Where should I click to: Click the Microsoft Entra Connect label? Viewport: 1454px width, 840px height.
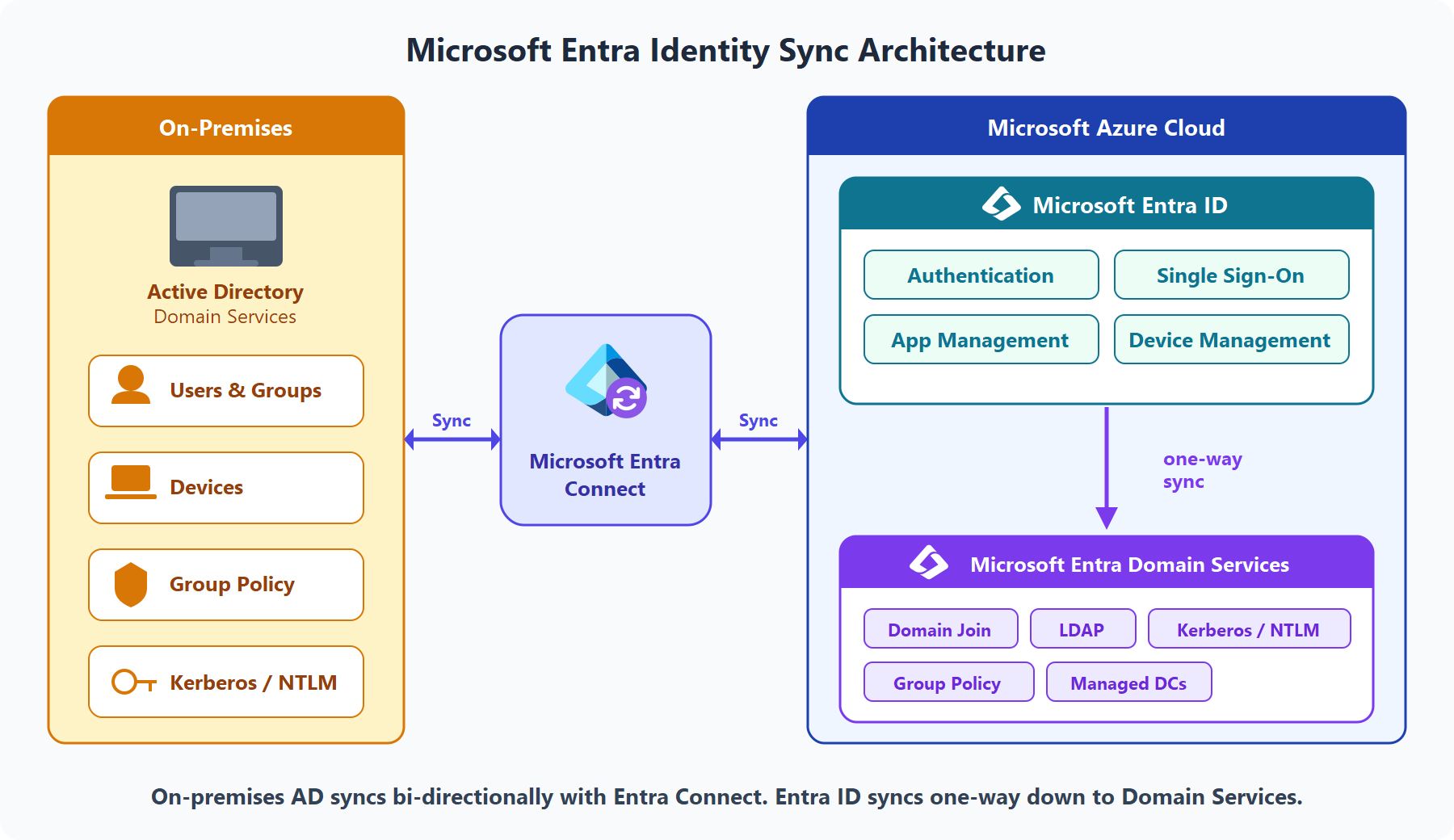tap(605, 475)
